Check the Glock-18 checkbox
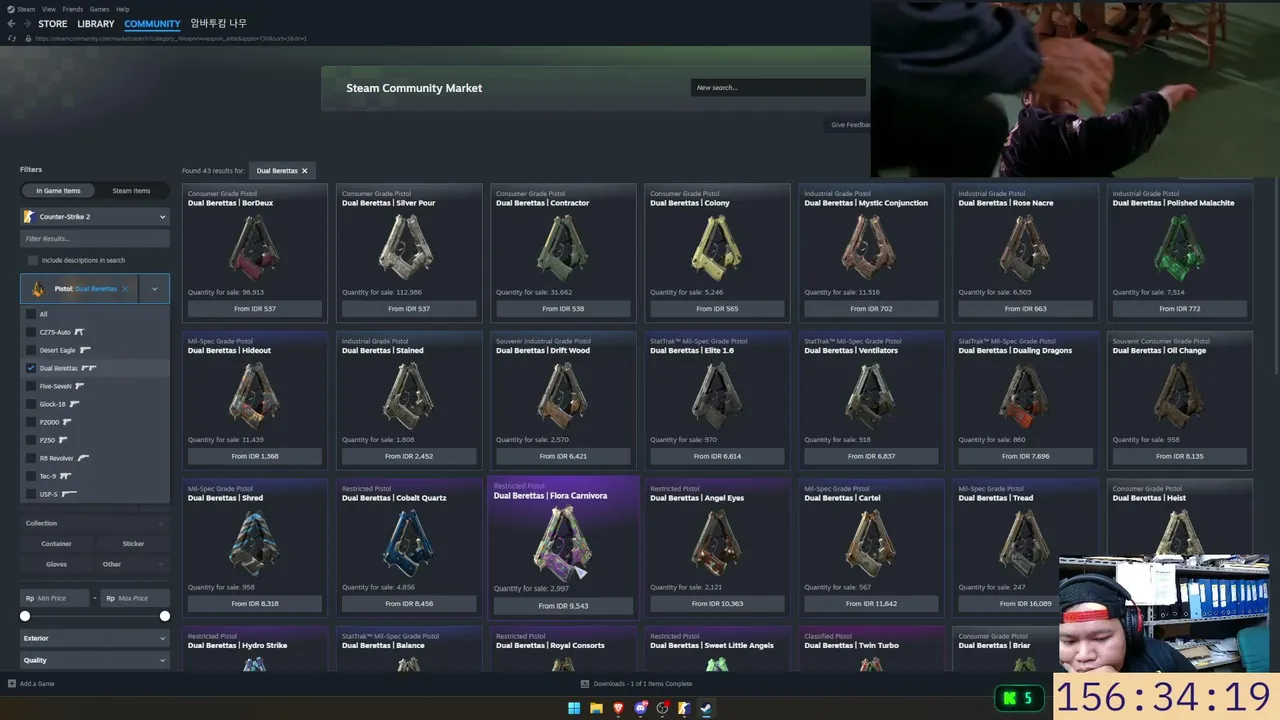Viewport: 1280px width, 720px height. pos(31,404)
